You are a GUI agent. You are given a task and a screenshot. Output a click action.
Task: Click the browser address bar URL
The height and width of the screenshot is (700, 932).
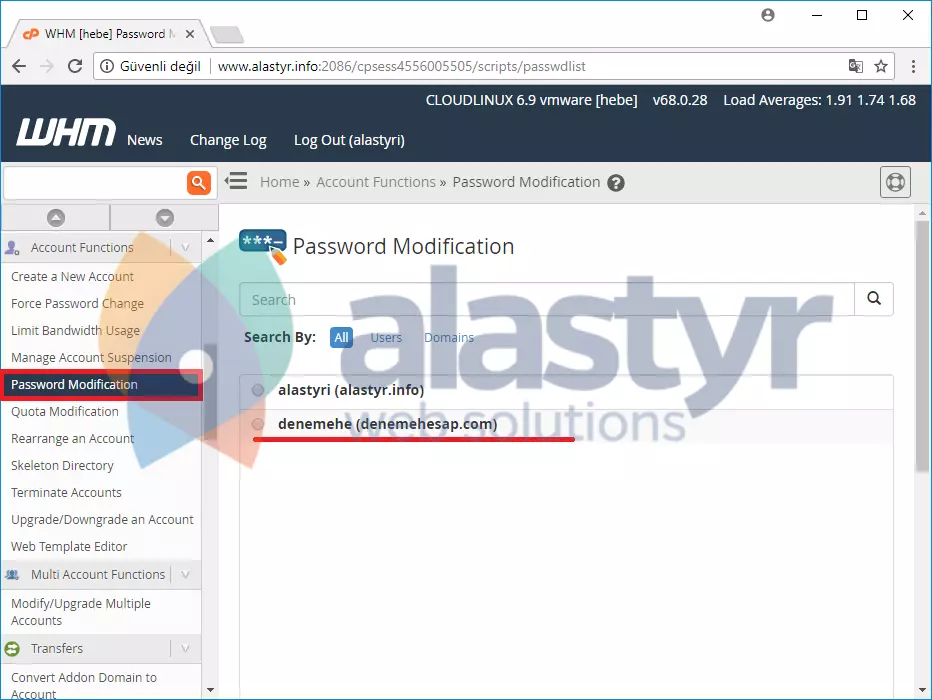(x=401, y=66)
